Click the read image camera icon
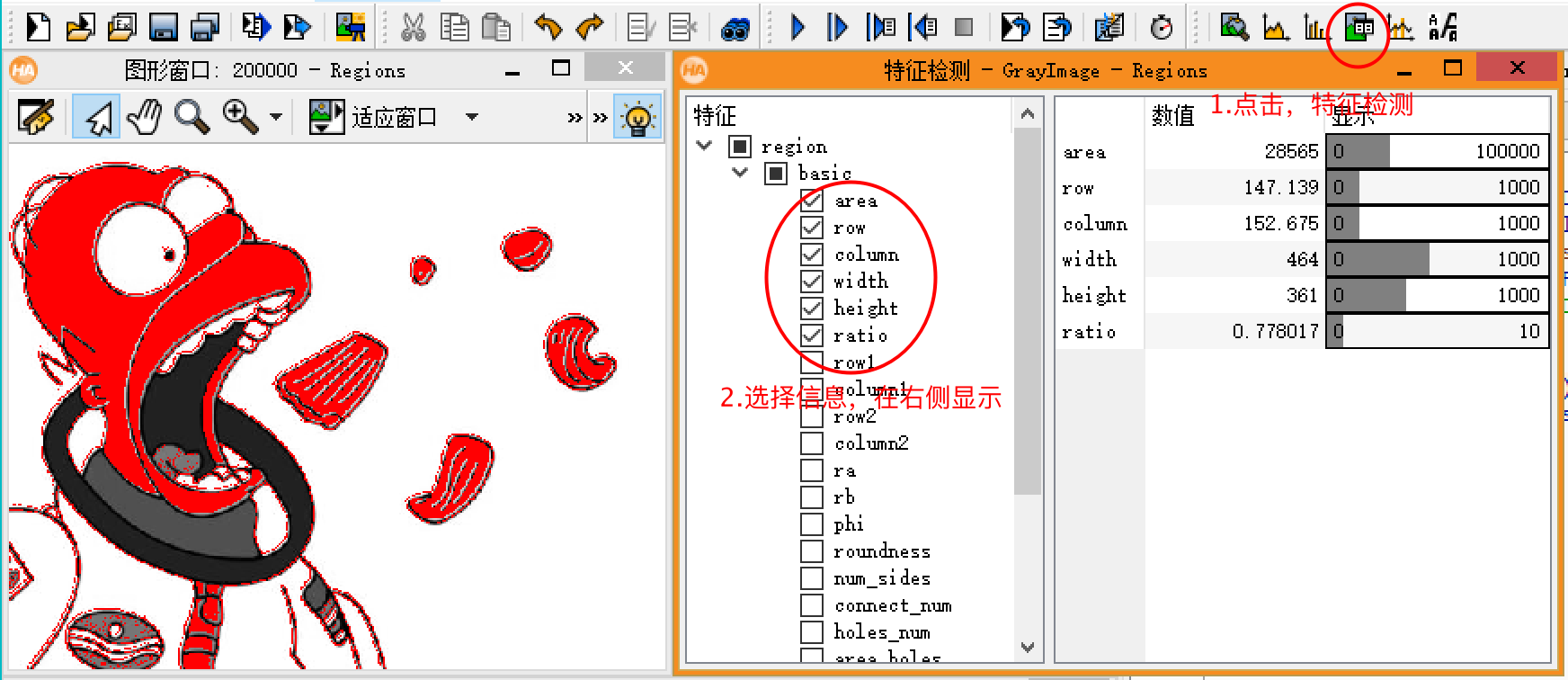The image size is (1568, 680). (351, 28)
